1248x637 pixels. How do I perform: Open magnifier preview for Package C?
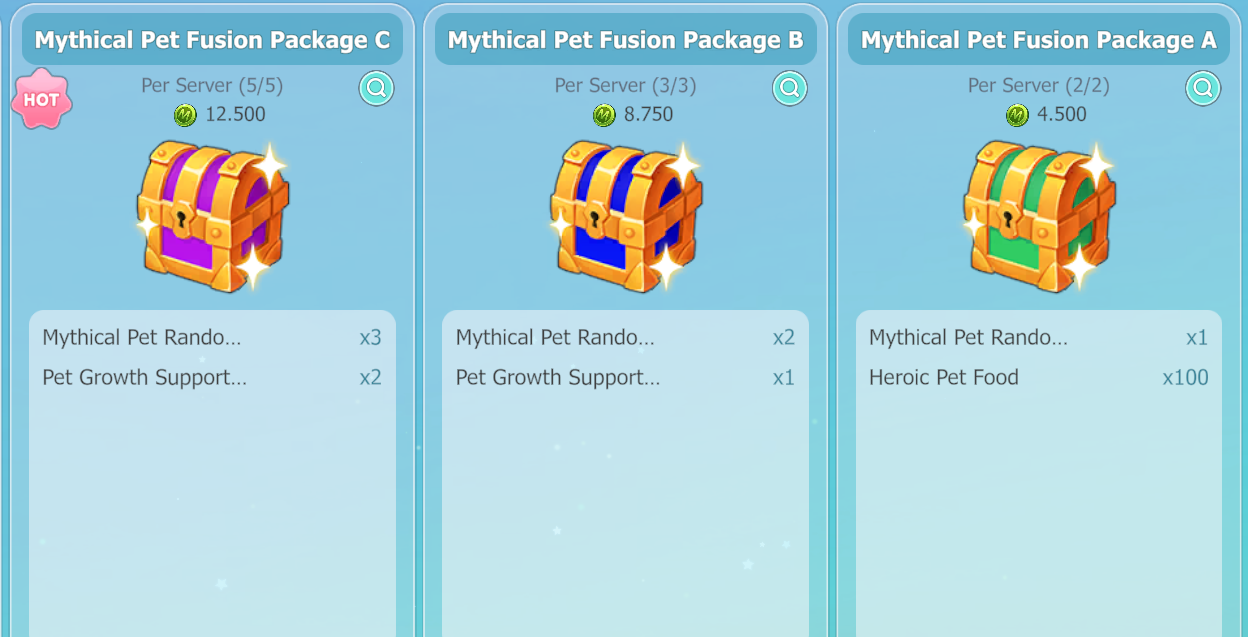coord(377,88)
